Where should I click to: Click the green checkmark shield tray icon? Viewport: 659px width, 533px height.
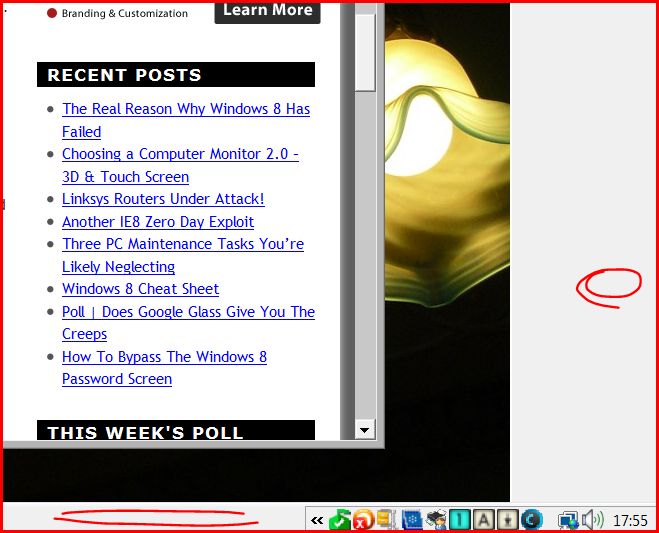(339, 520)
